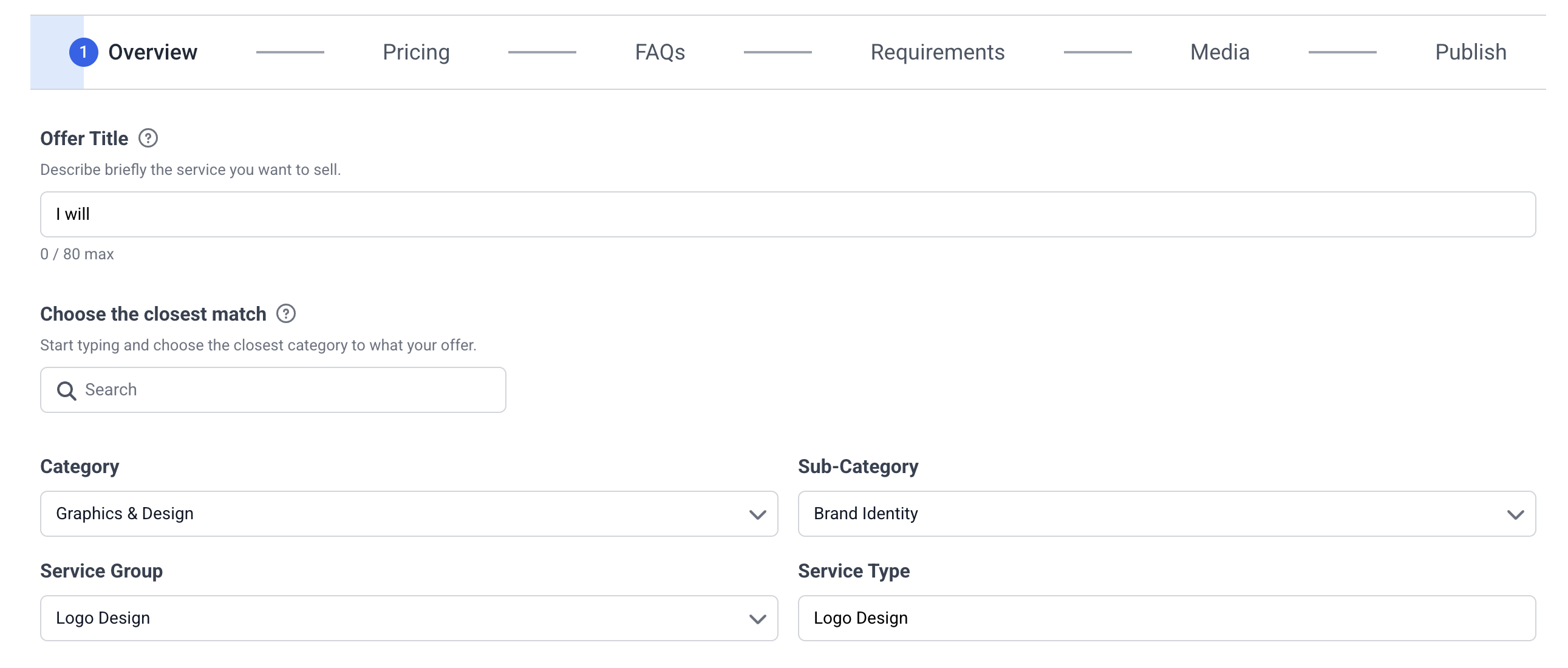Go to the Overview step tab

click(x=152, y=52)
